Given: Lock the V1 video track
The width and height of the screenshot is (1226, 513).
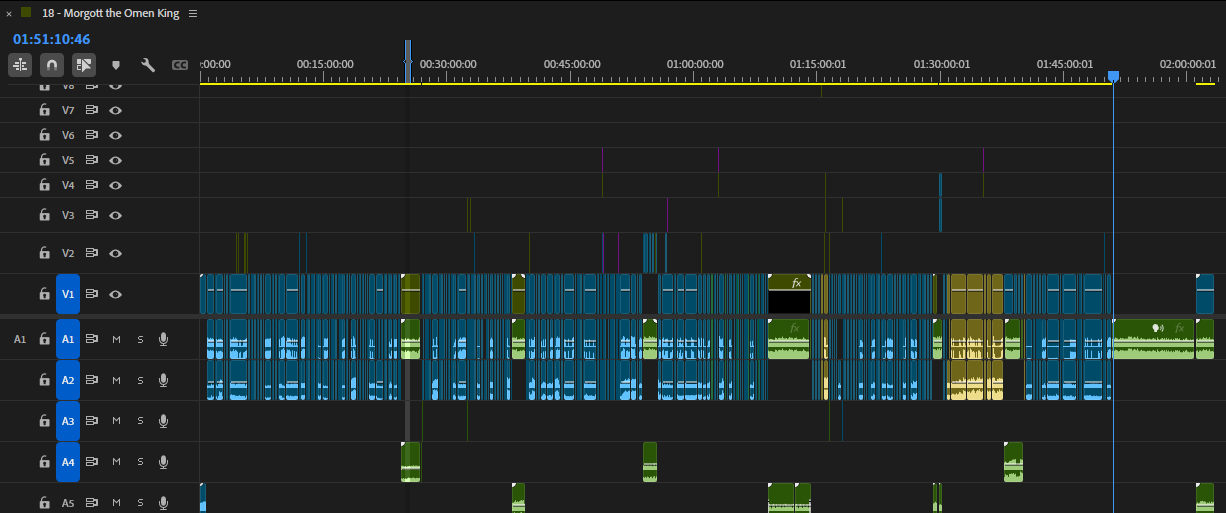Looking at the screenshot, I should [x=44, y=294].
